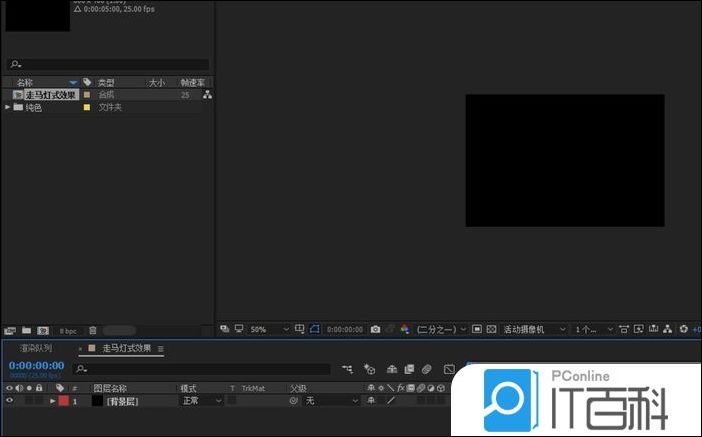Open the 50% magnification dropdown

[270, 328]
